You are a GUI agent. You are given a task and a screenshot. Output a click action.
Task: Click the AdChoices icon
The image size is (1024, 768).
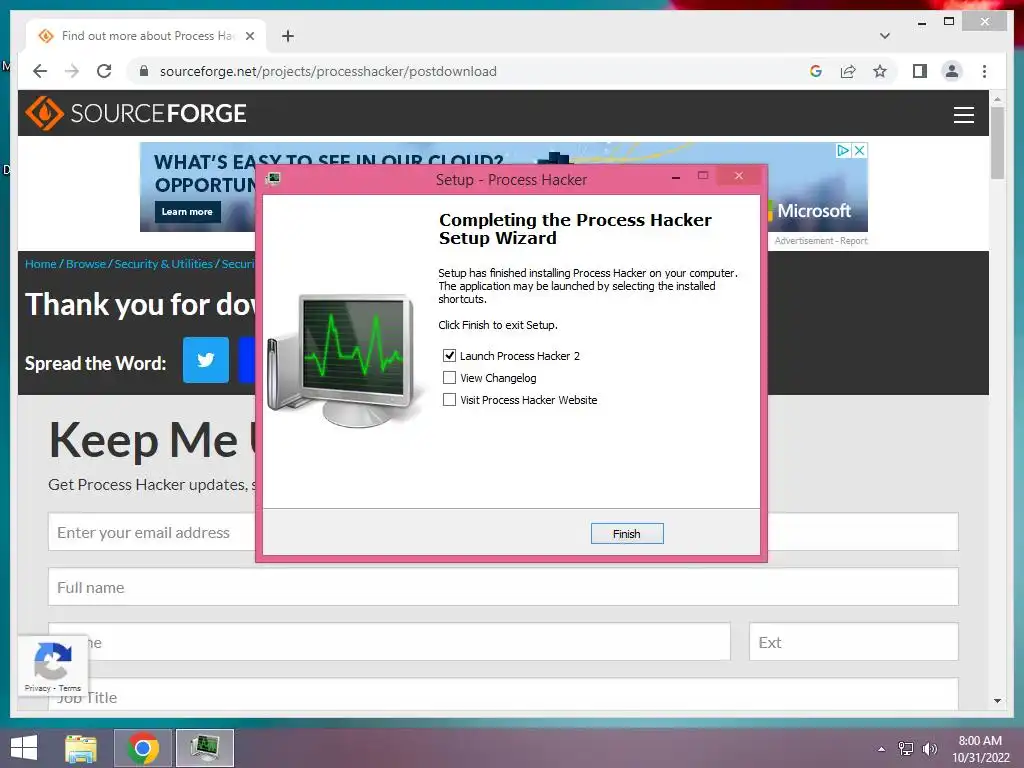(x=844, y=150)
